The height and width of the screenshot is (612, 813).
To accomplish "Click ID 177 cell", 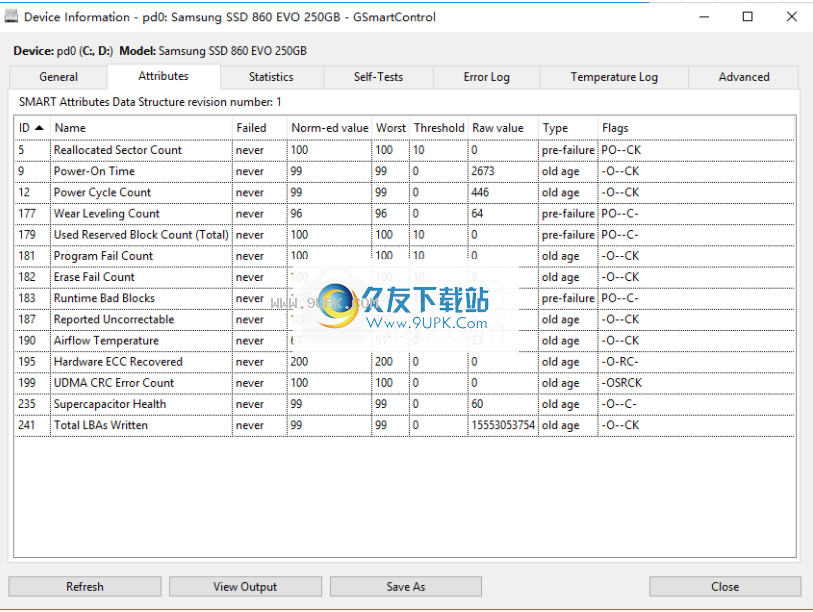I will point(27,214).
